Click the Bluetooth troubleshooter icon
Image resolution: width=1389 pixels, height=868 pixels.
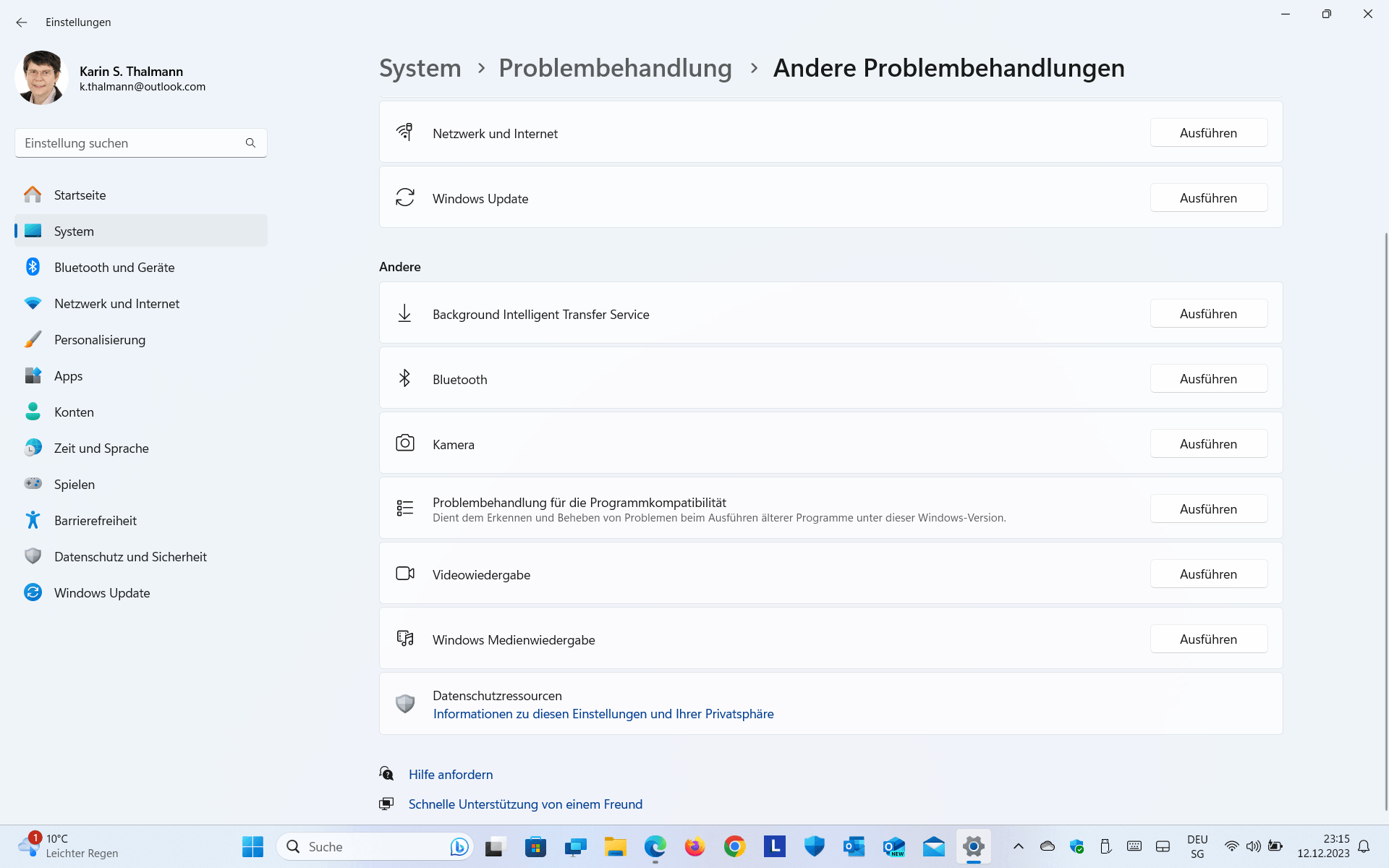[x=404, y=378]
